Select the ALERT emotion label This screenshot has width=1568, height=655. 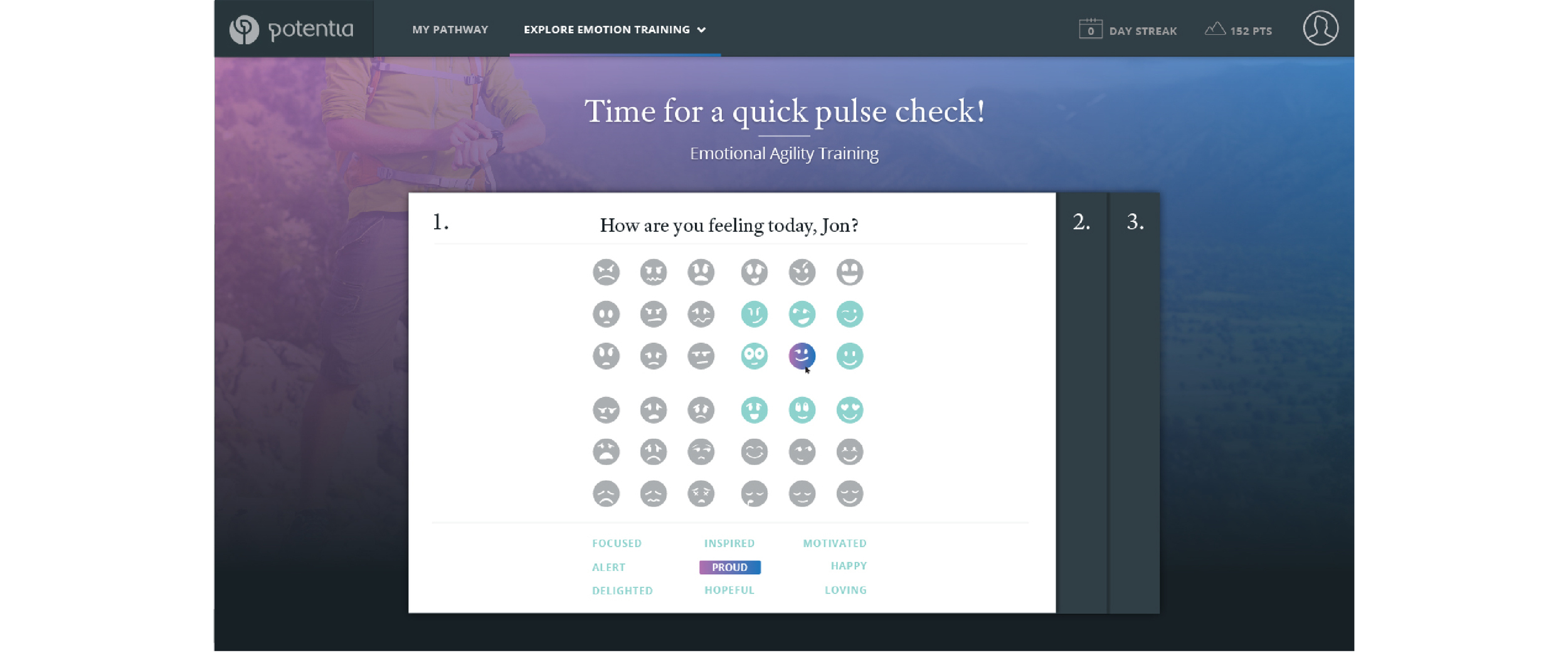tap(608, 567)
